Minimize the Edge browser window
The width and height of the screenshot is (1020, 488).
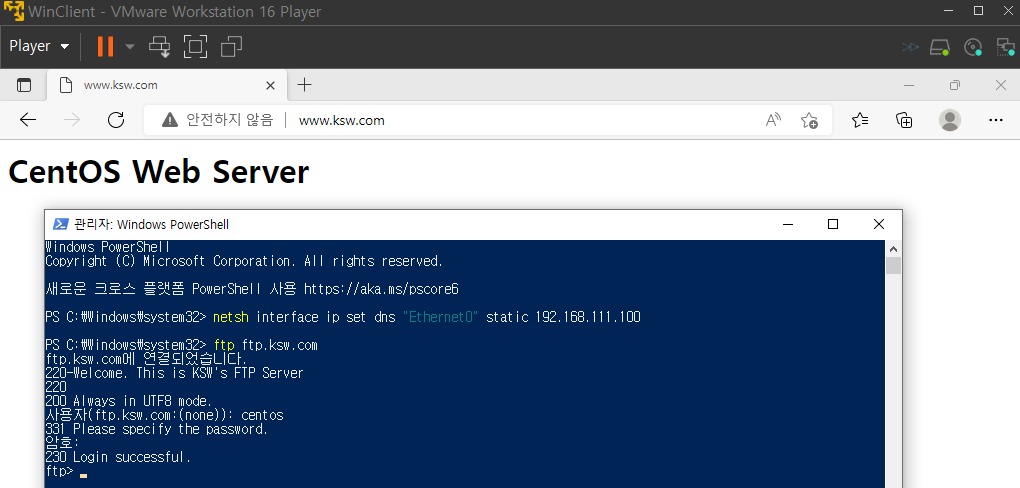pyautogui.click(x=909, y=85)
